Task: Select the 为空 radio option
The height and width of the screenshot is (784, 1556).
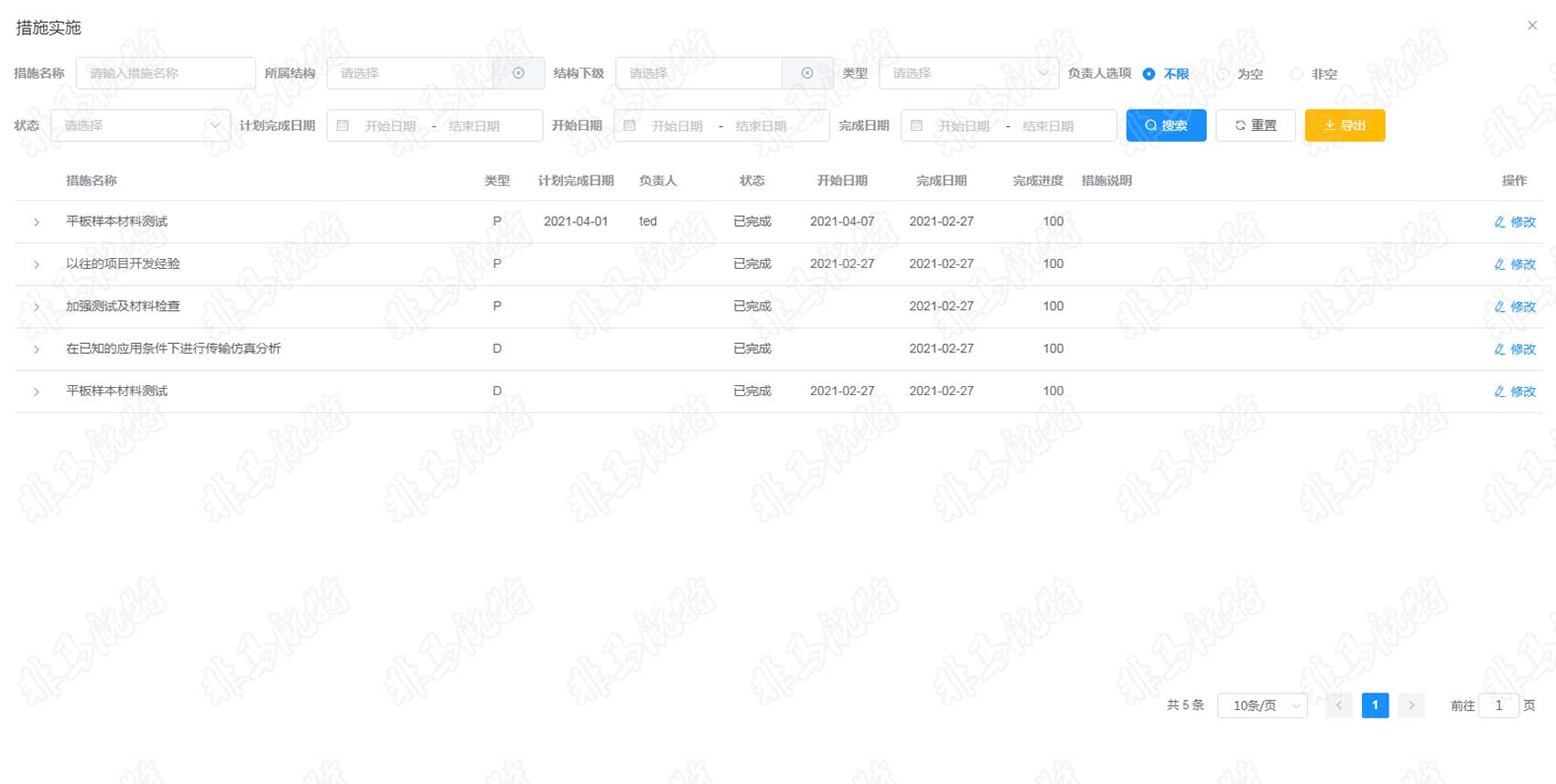Action: [x=1224, y=74]
